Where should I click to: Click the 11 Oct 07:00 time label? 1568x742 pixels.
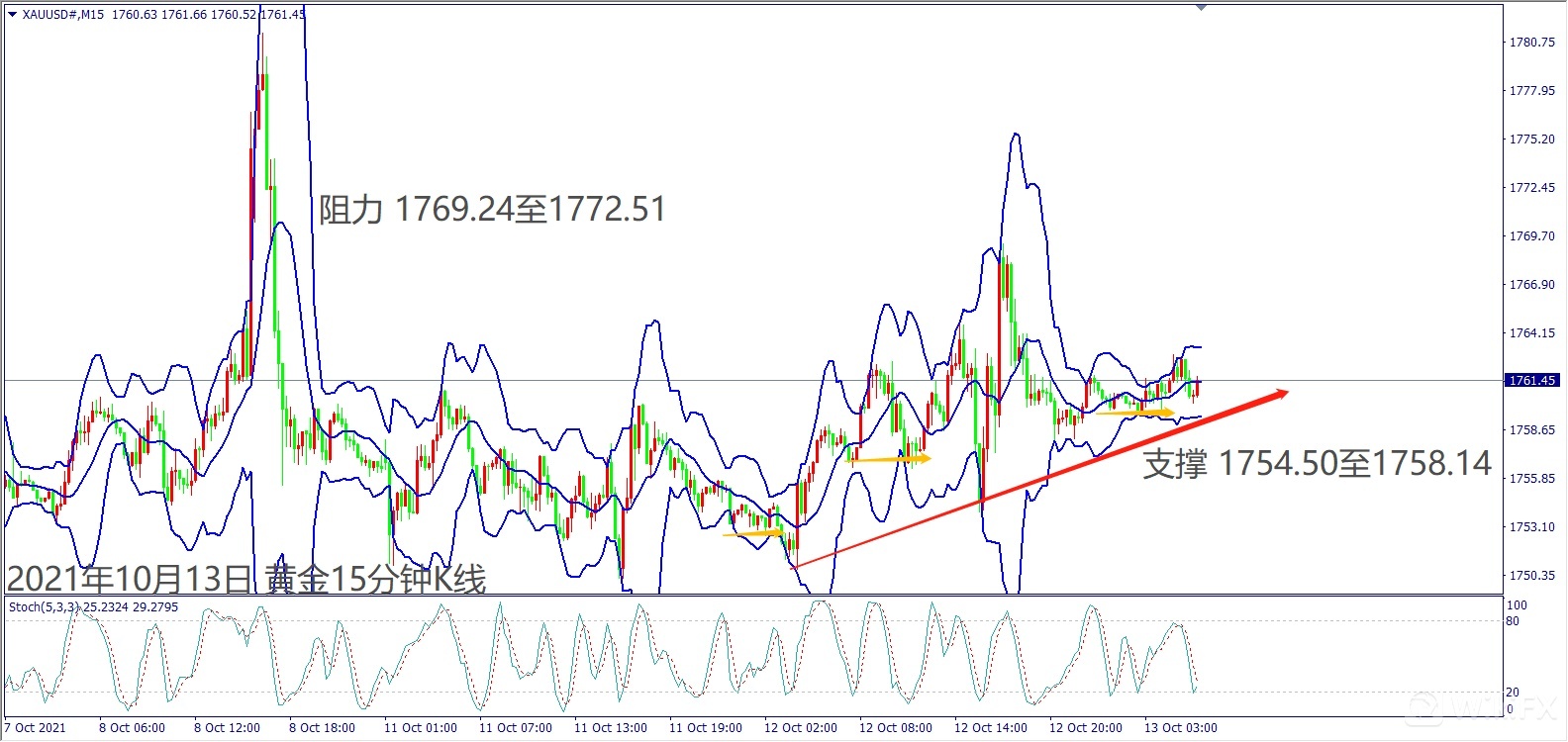(x=516, y=728)
